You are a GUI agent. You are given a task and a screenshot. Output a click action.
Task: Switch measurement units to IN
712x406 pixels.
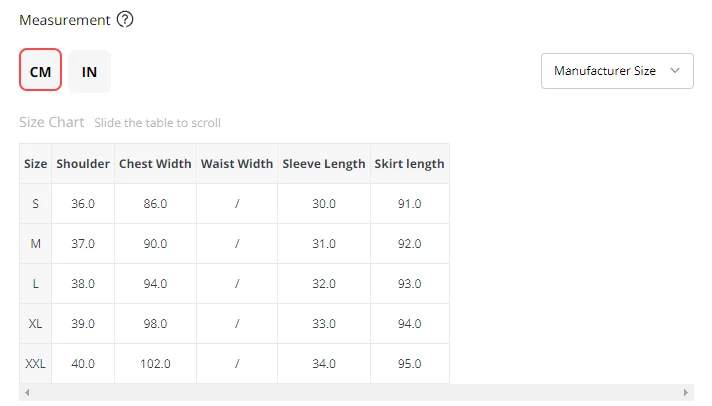[90, 71]
